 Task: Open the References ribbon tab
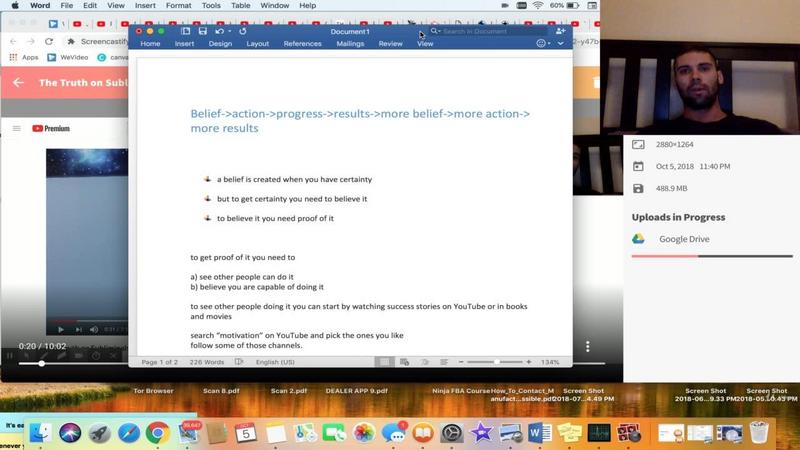click(x=303, y=44)
